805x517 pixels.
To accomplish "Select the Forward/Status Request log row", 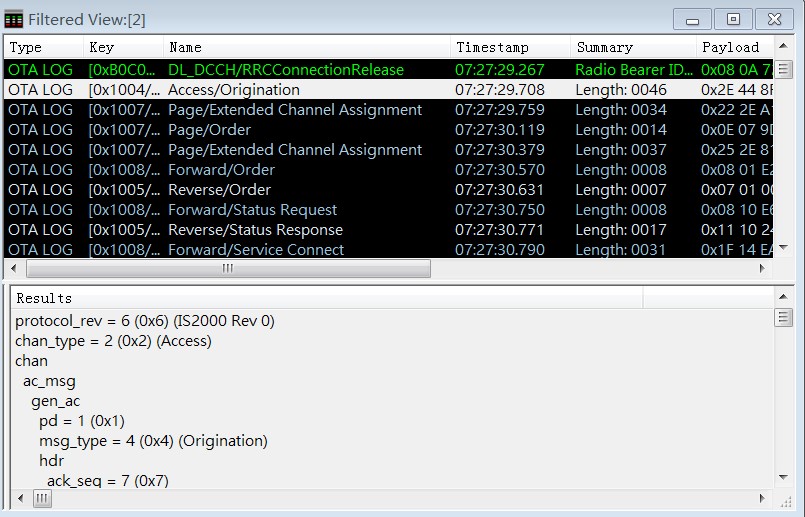I will point(389,209).
